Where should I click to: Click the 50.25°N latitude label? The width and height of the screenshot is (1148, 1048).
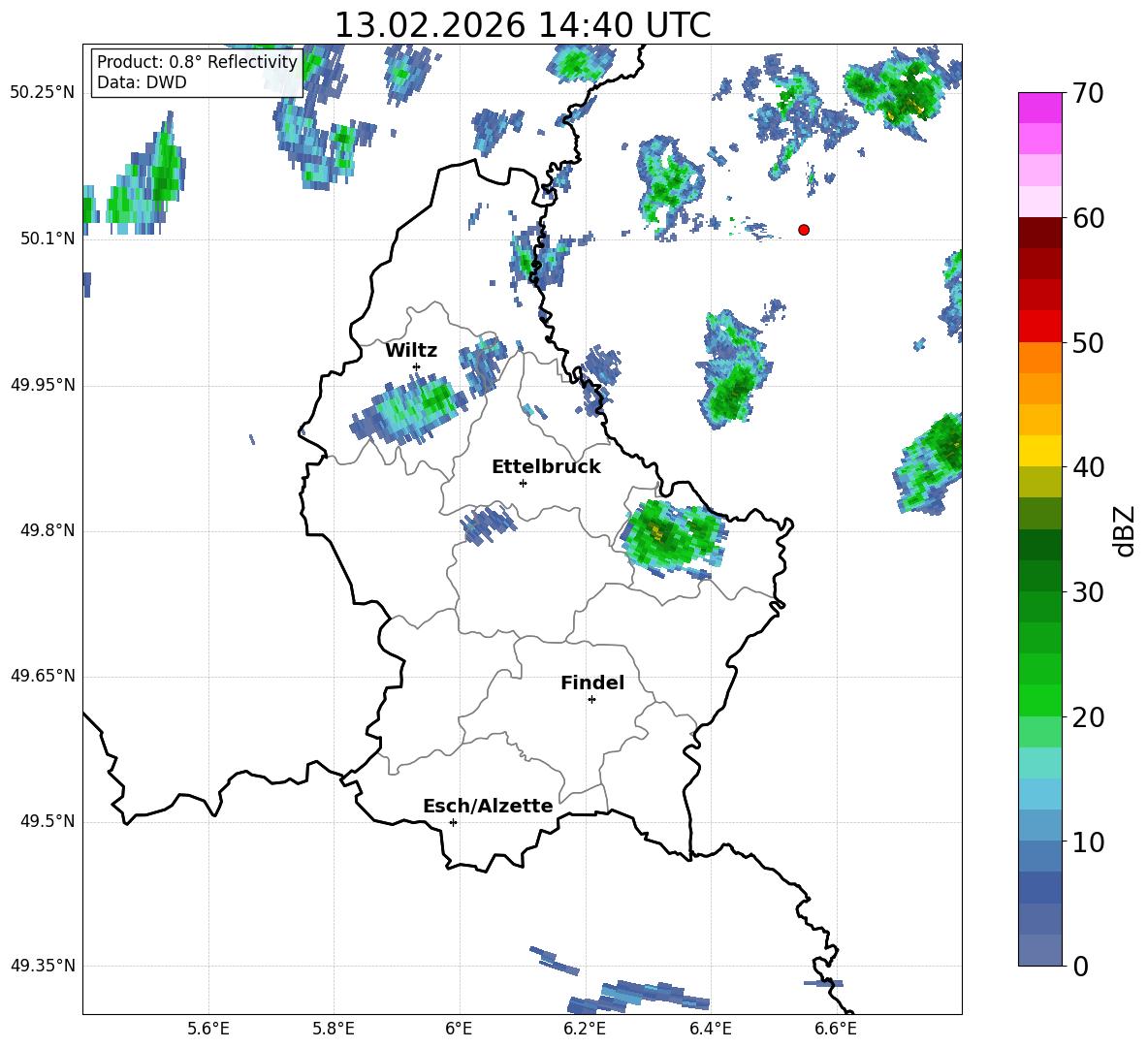point(43,93)
